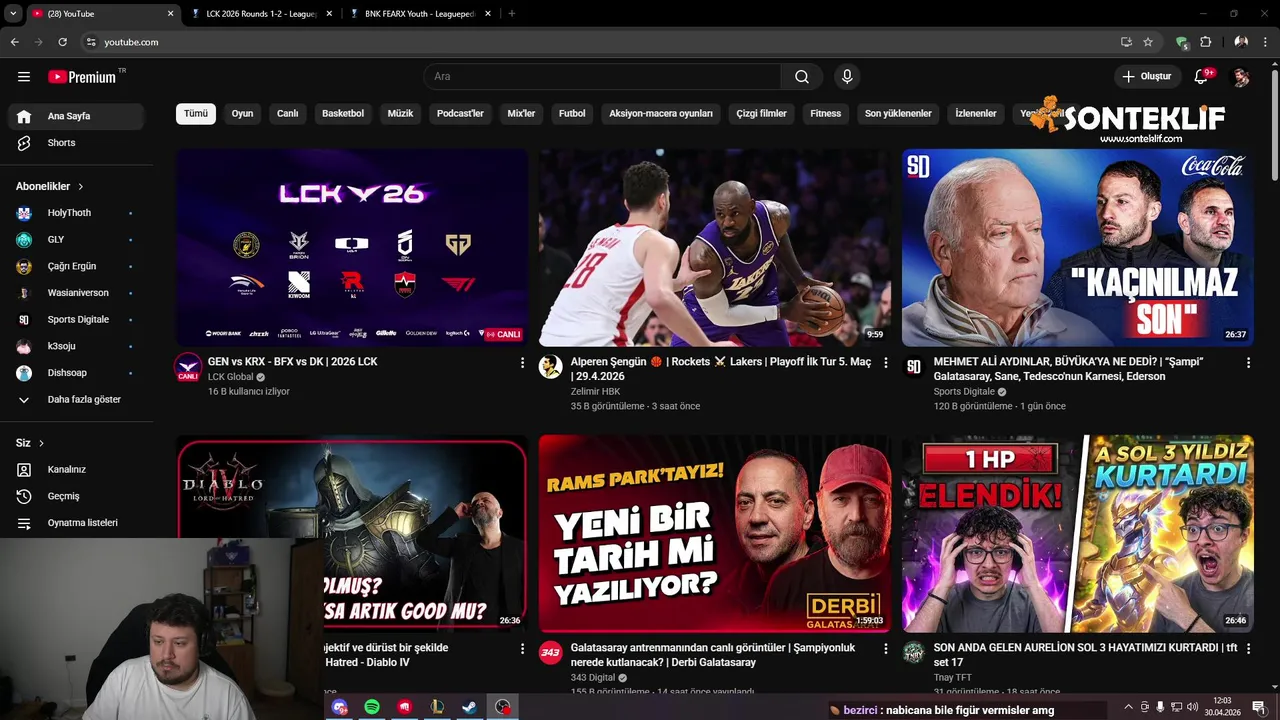Expand the Abonelikler section
1280x720 pixels.
tap(50, 187)
